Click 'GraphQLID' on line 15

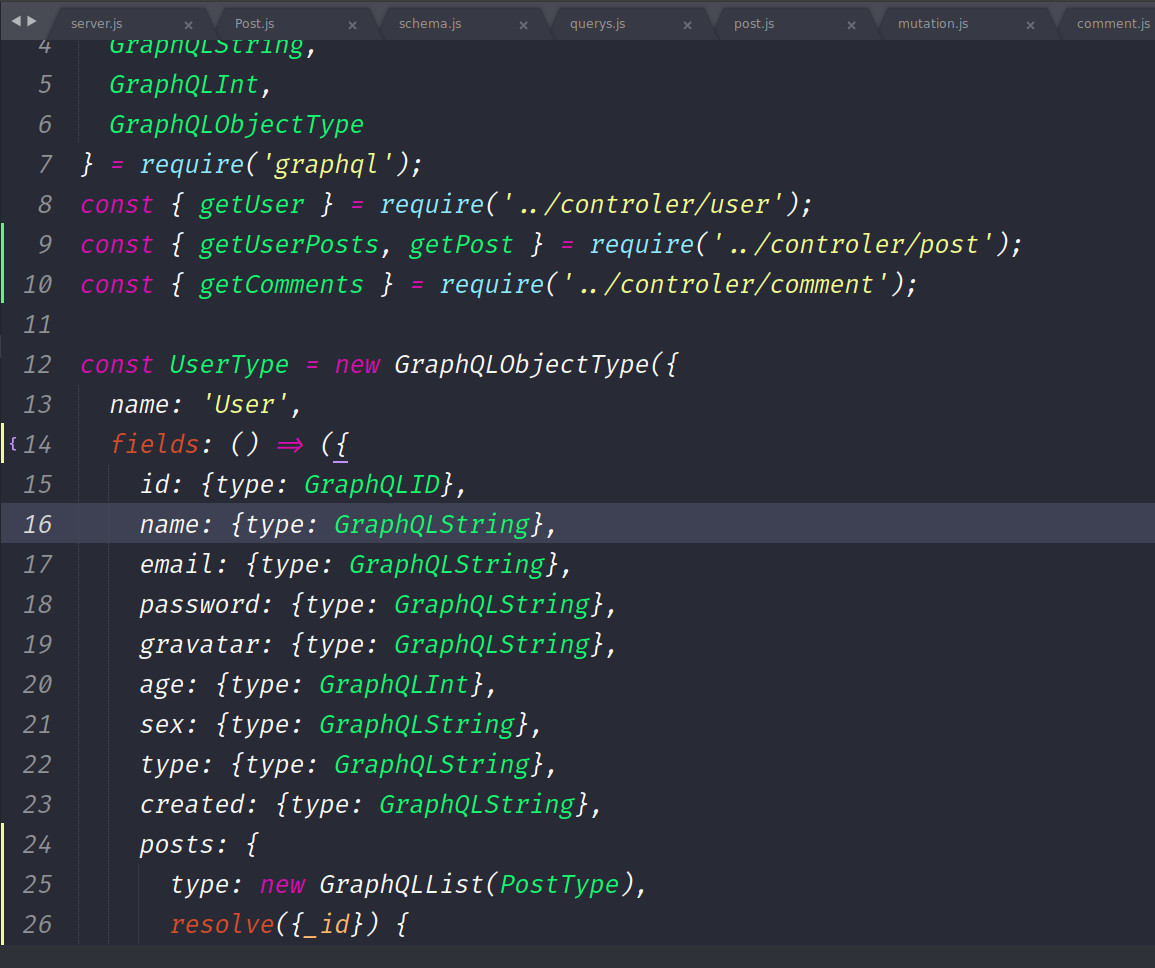coord(371,484)
